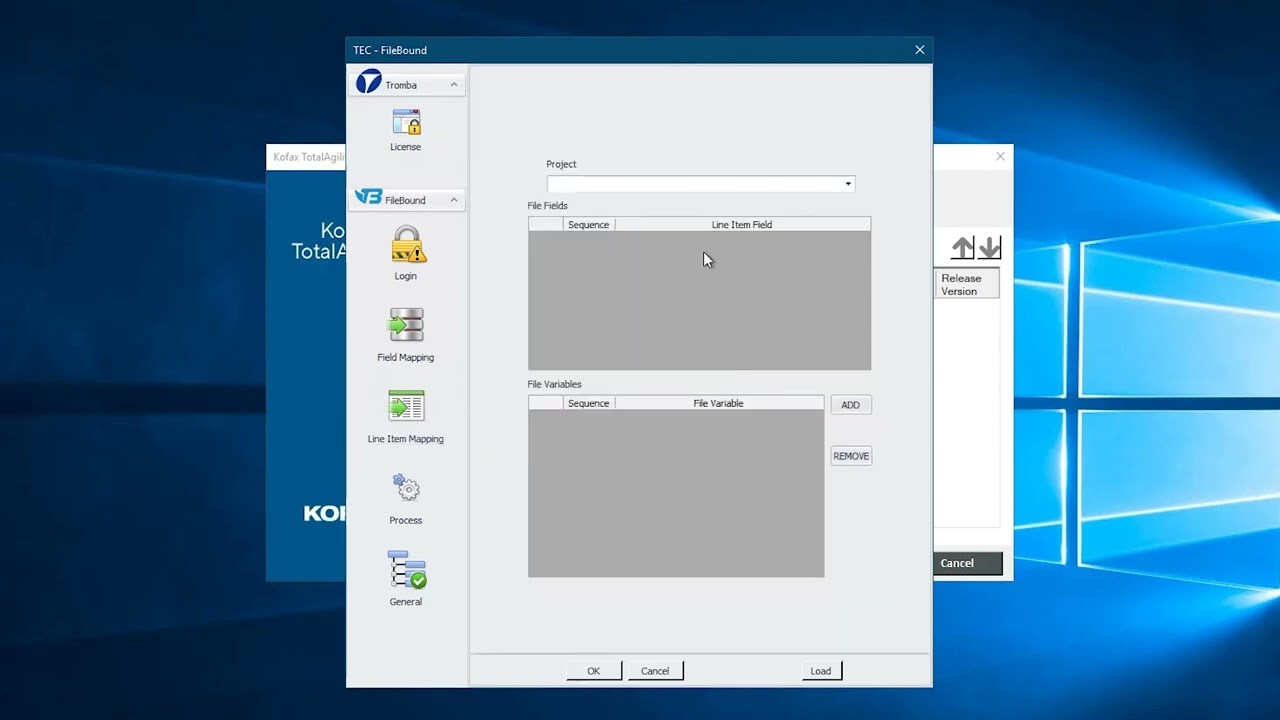The height and width of the screenshot is (720, 1280).
Task: Click the ADD button for File Variables
Action: click(850, 405)
